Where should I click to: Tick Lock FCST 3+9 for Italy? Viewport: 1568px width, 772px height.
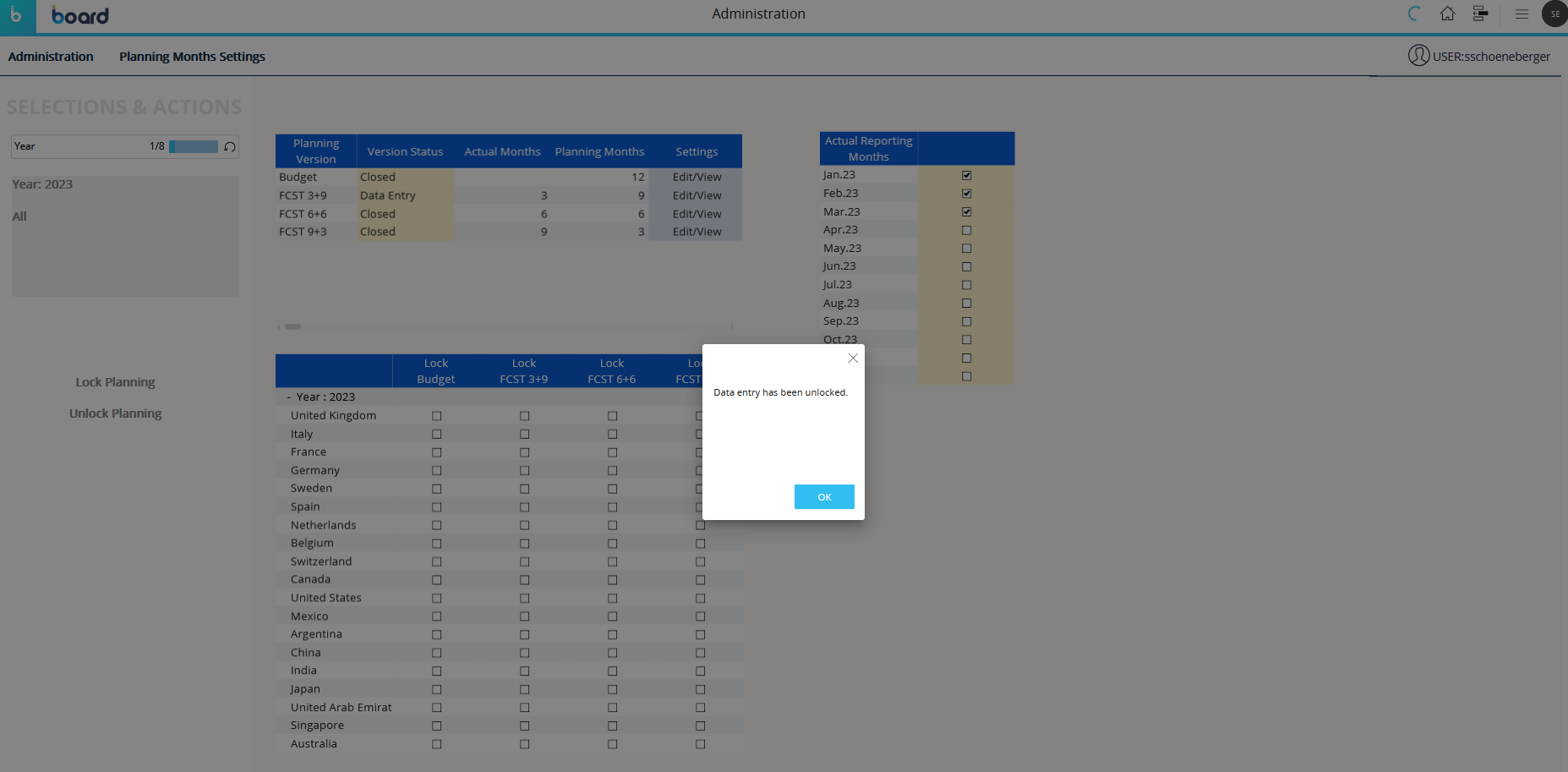point(524,435)
